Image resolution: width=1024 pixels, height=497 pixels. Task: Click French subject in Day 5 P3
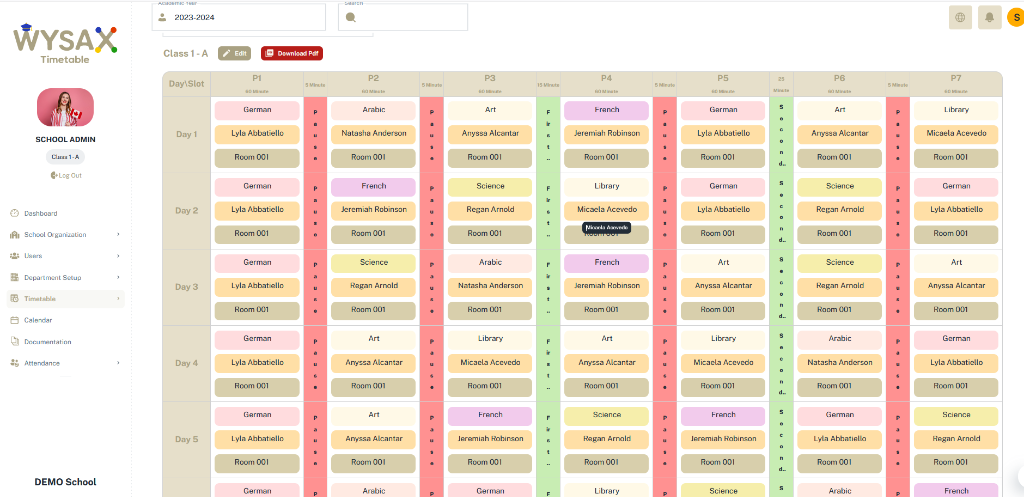[x=490, y=416]
